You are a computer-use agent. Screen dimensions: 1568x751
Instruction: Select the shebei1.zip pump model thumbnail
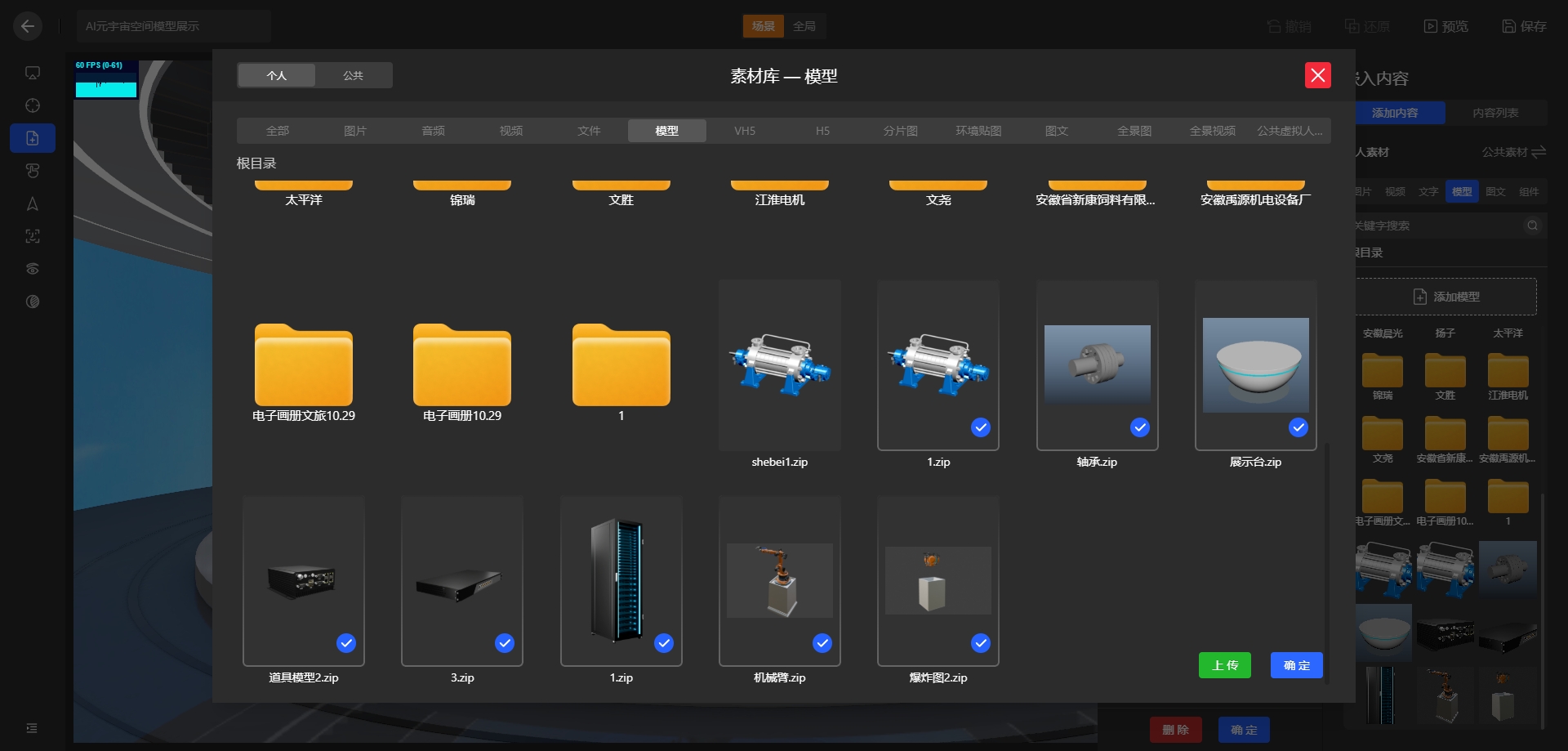[779, 366]
